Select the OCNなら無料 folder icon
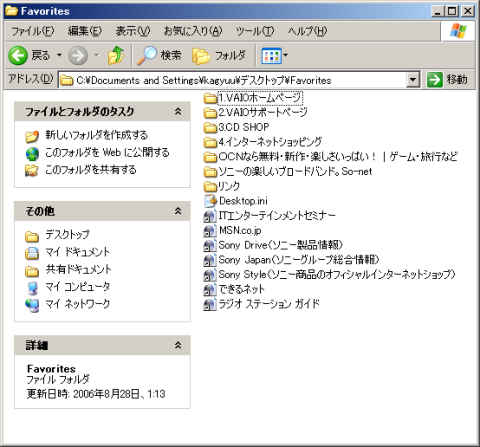The image size is (480, 447). [210, 157]
